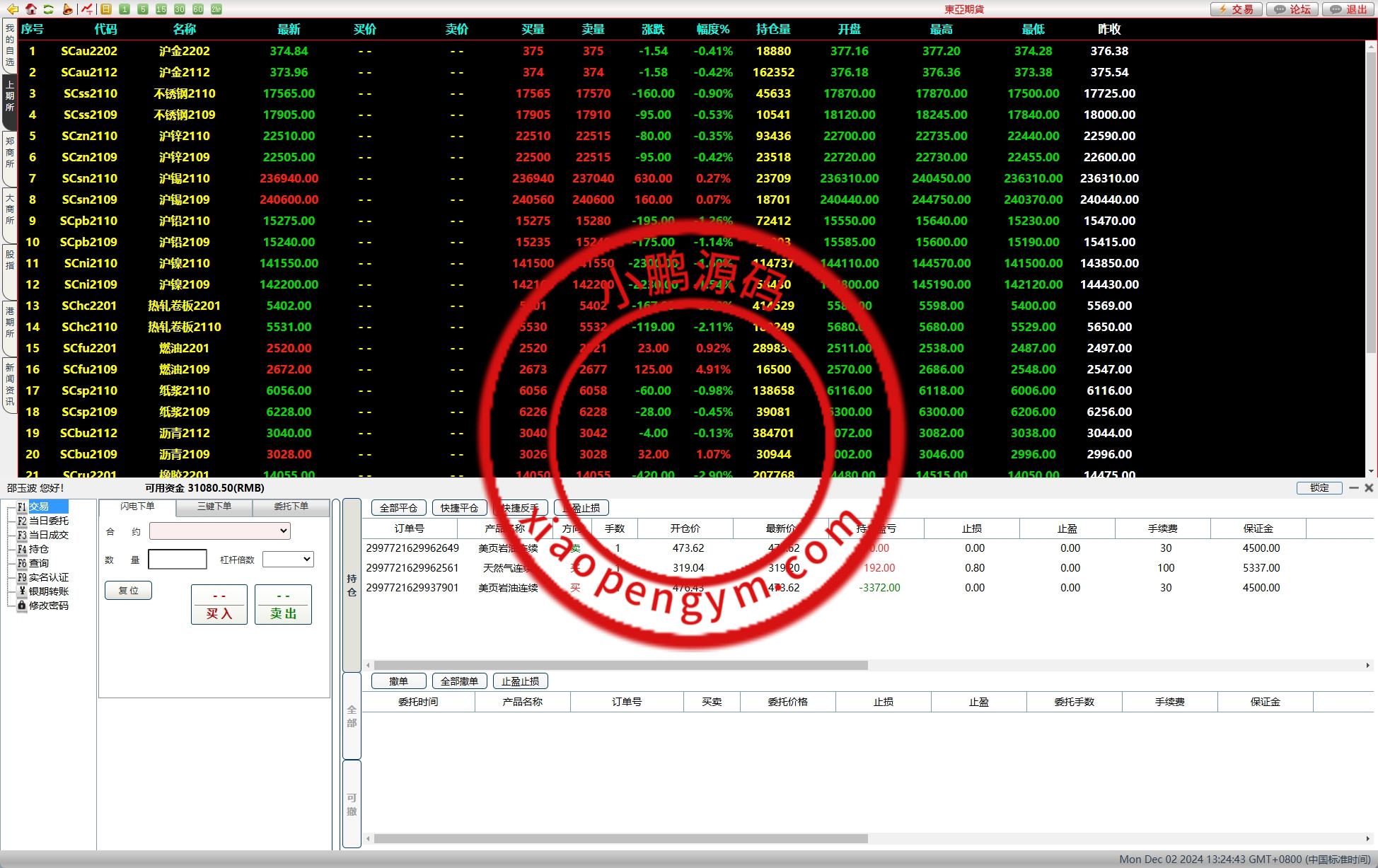Select the 2hr period button
This screenshot has width=1378, height=868.
pyautogui.click(x=216, y=9)
